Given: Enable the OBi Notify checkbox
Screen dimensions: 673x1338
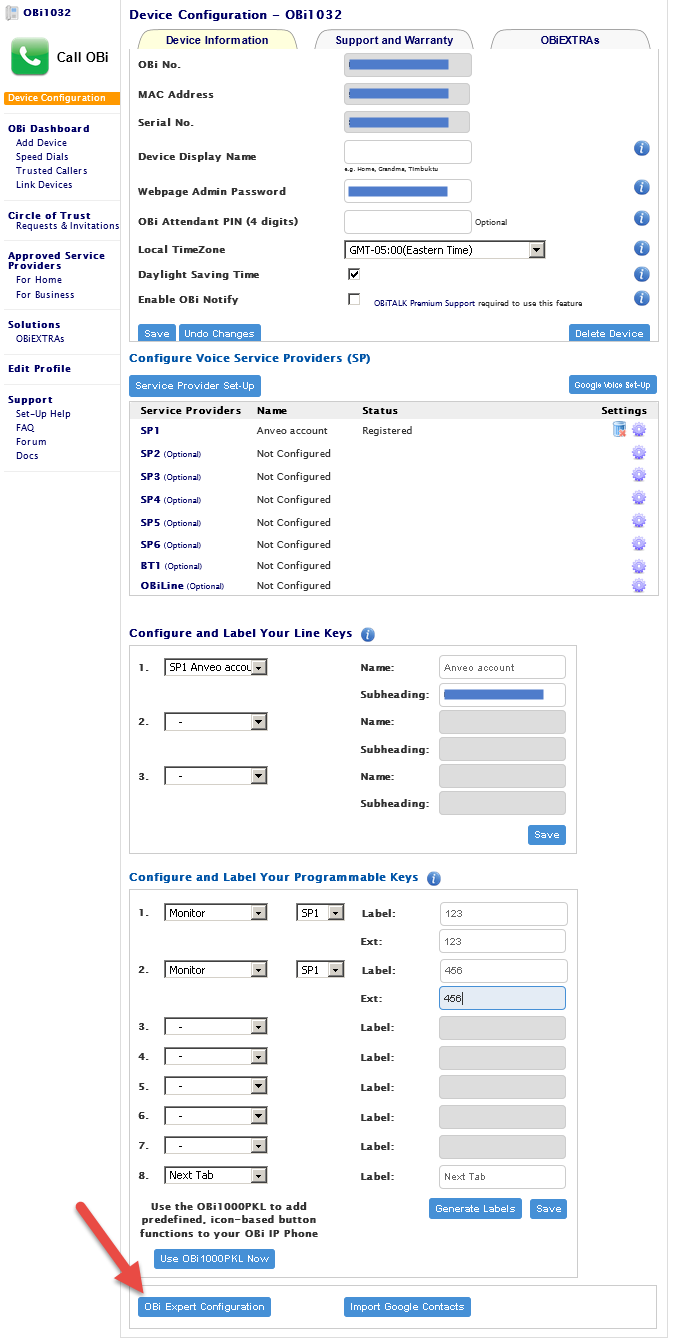Looking at the screenshot, I should 354,299.
